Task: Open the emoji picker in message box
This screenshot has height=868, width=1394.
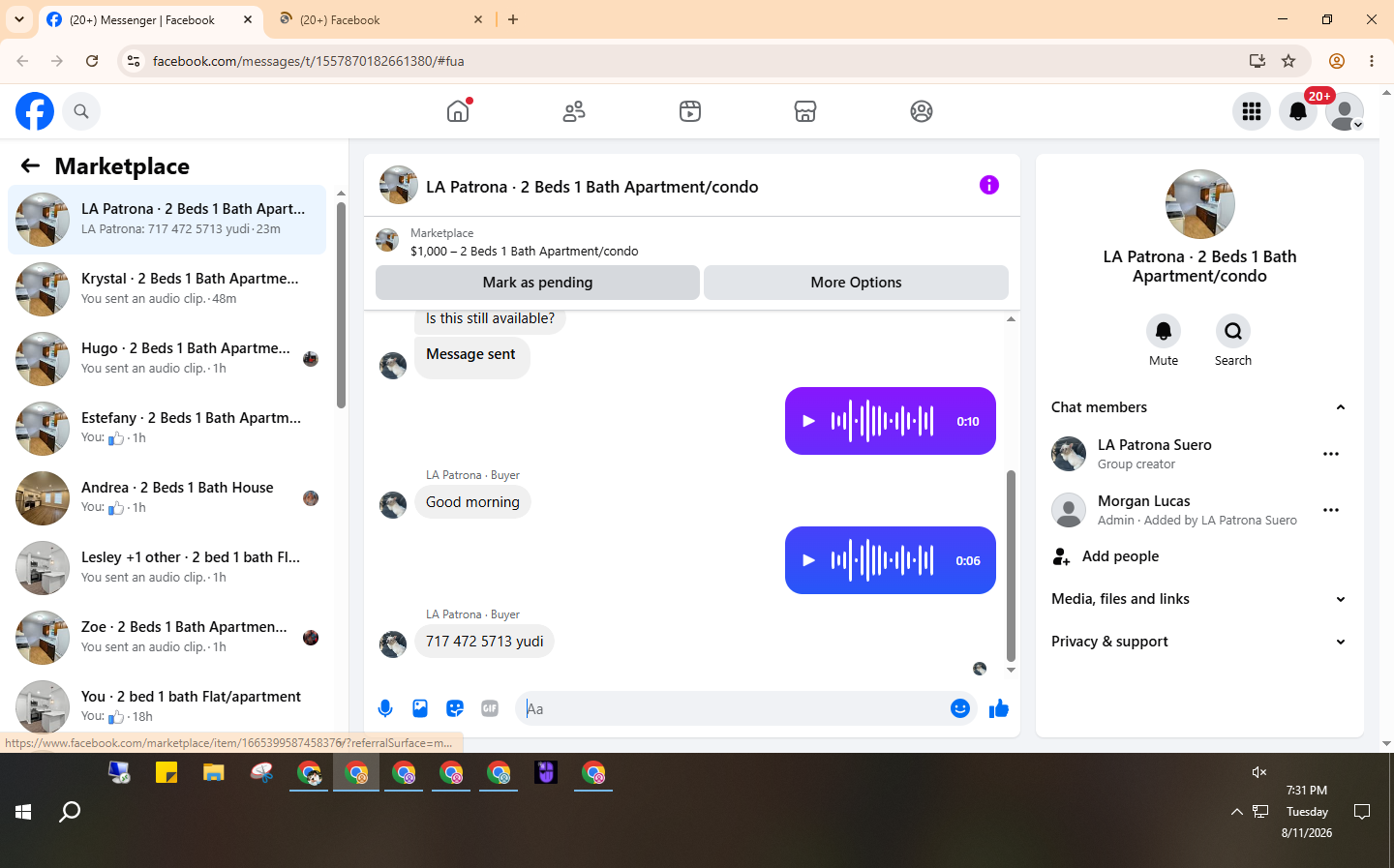Action: click(x=959, y=708)
